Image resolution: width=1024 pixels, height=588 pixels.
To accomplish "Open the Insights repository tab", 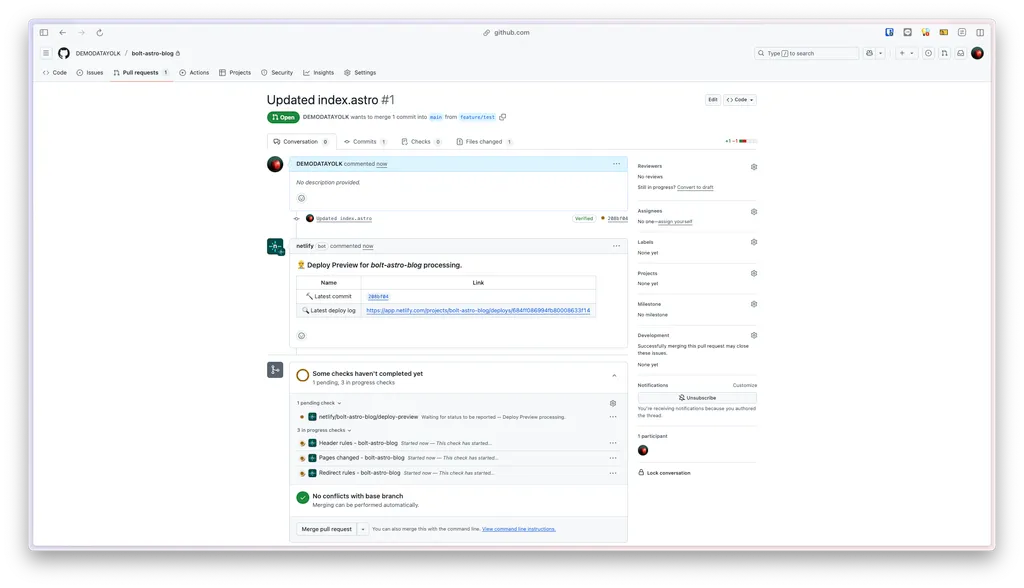I will pyautogui.click(x=319, y=73).
